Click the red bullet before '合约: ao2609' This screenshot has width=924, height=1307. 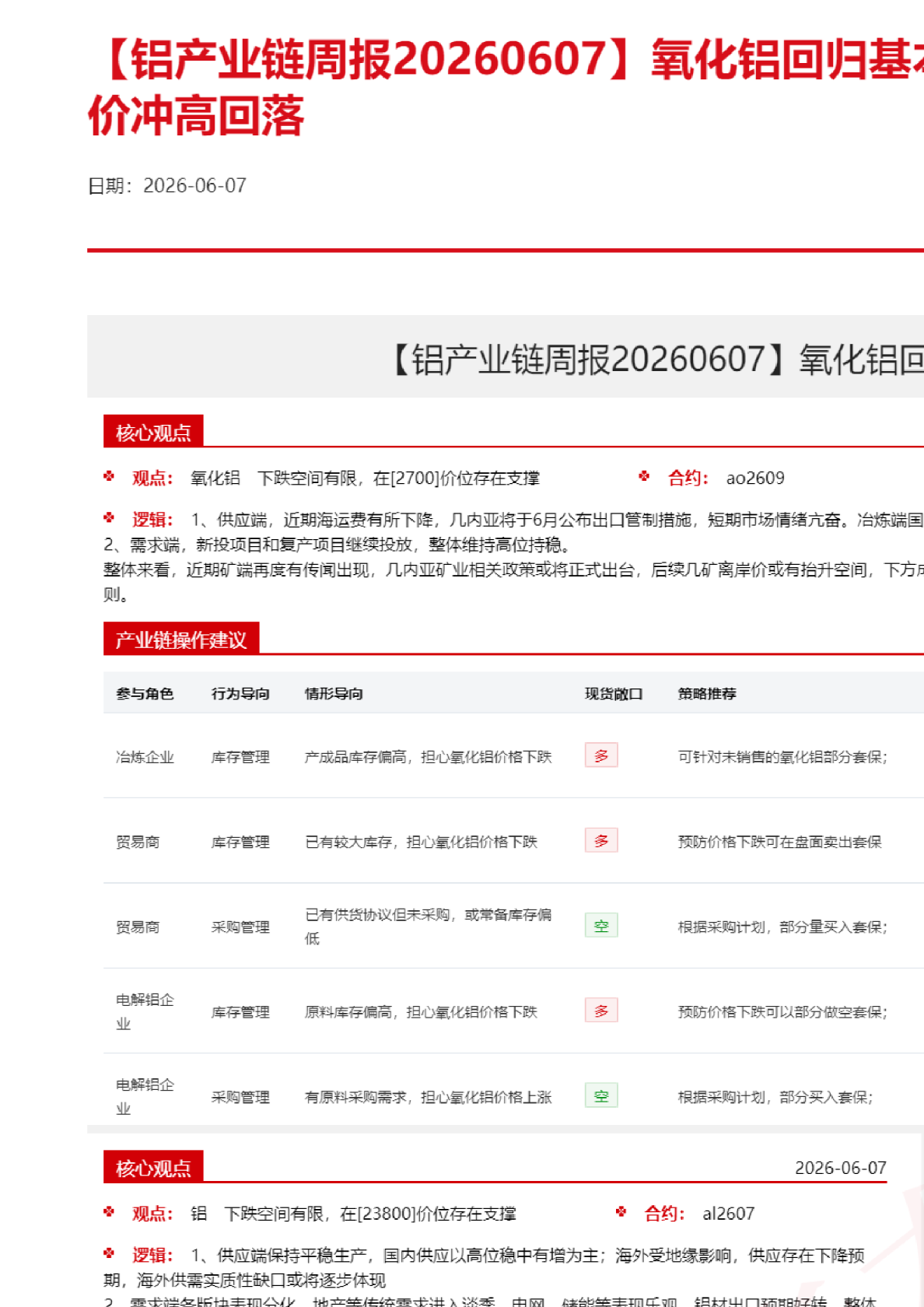pos(644,476)
